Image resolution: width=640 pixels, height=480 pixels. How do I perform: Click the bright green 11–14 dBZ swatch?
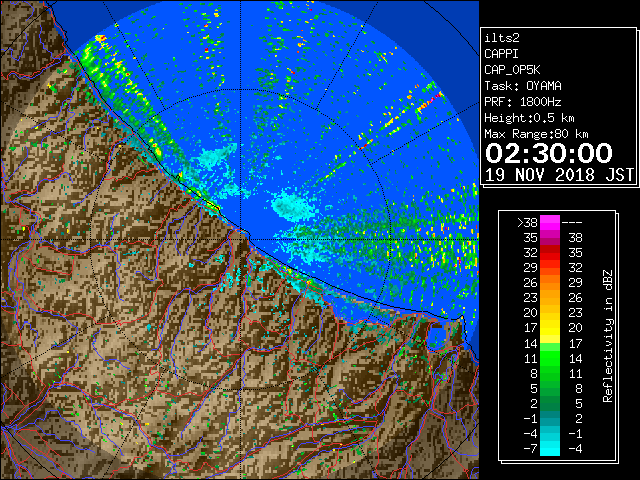tap(550, 358)
